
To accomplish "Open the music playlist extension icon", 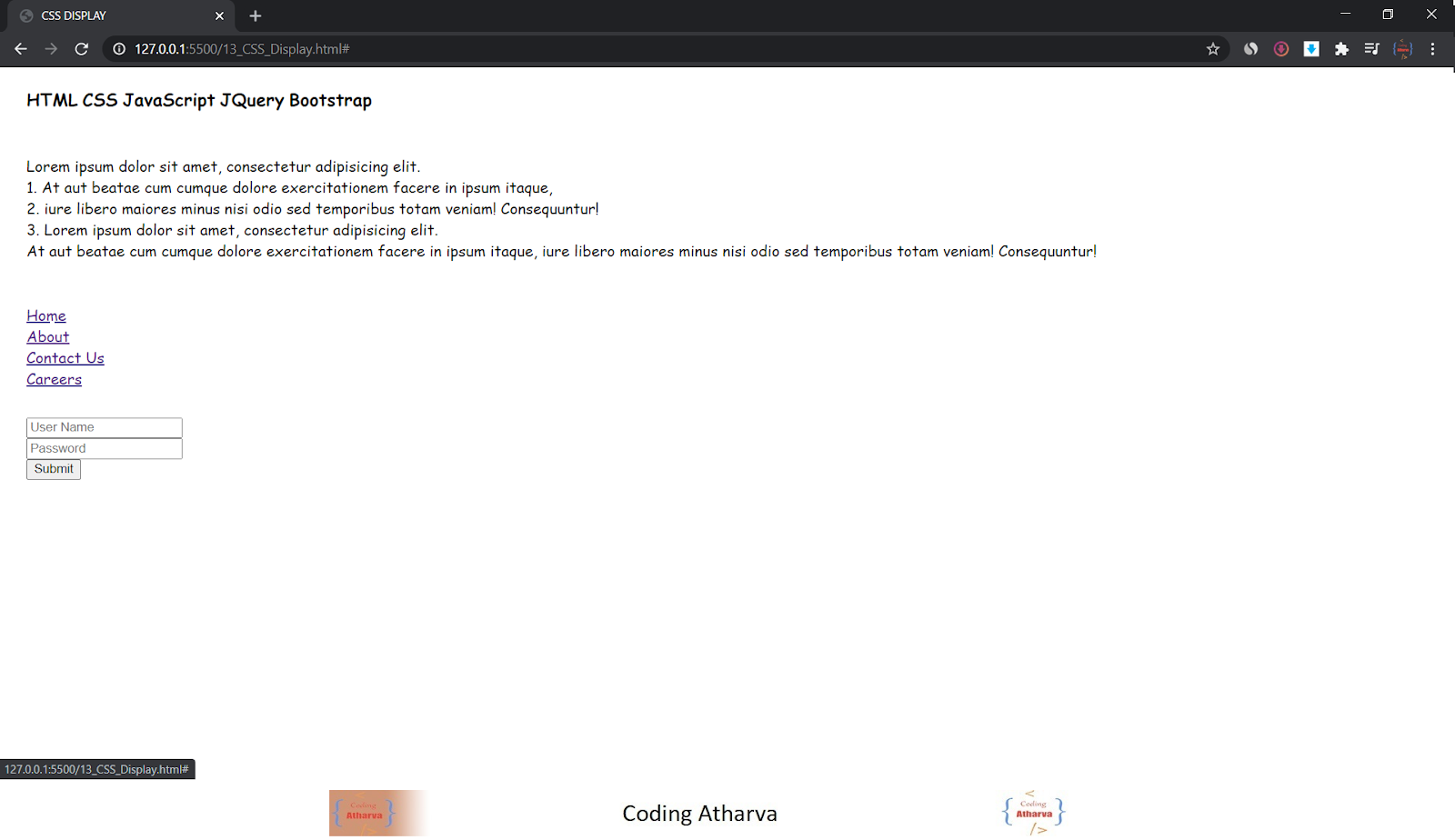I will (x=1371, y=48).
